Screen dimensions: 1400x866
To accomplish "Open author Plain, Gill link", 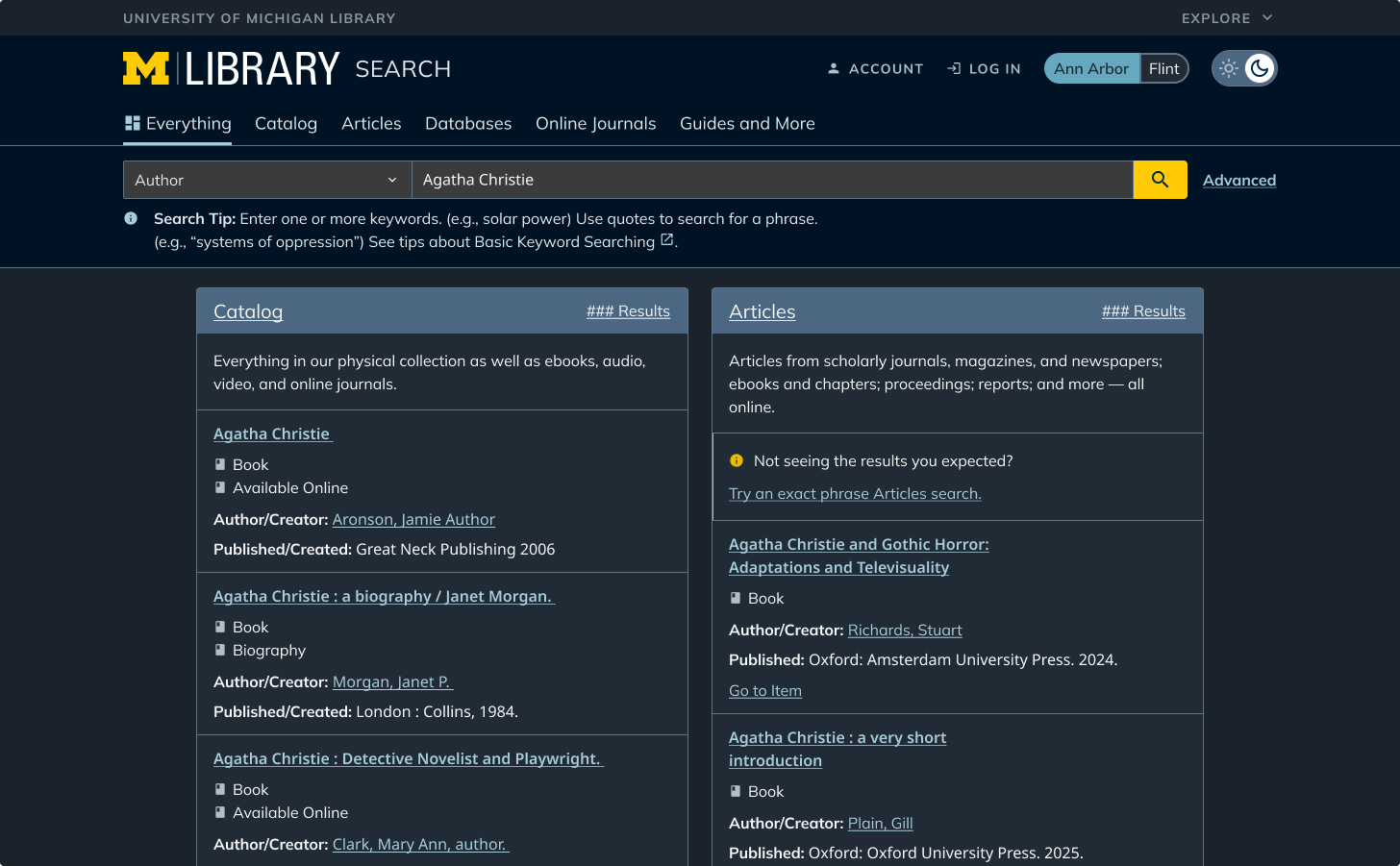I will (x=881, y=823).
